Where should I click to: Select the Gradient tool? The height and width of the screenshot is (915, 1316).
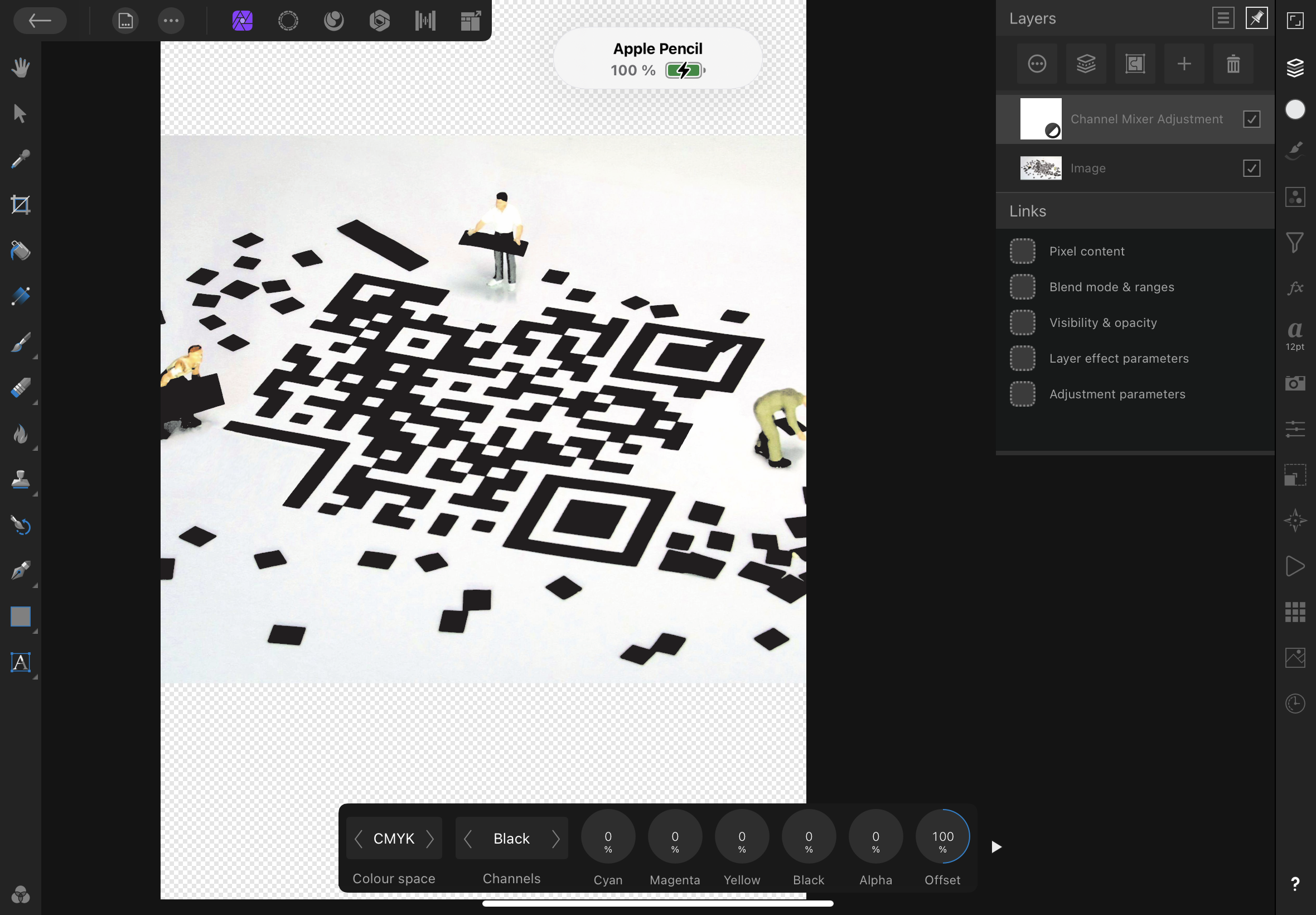pos(21,296)
